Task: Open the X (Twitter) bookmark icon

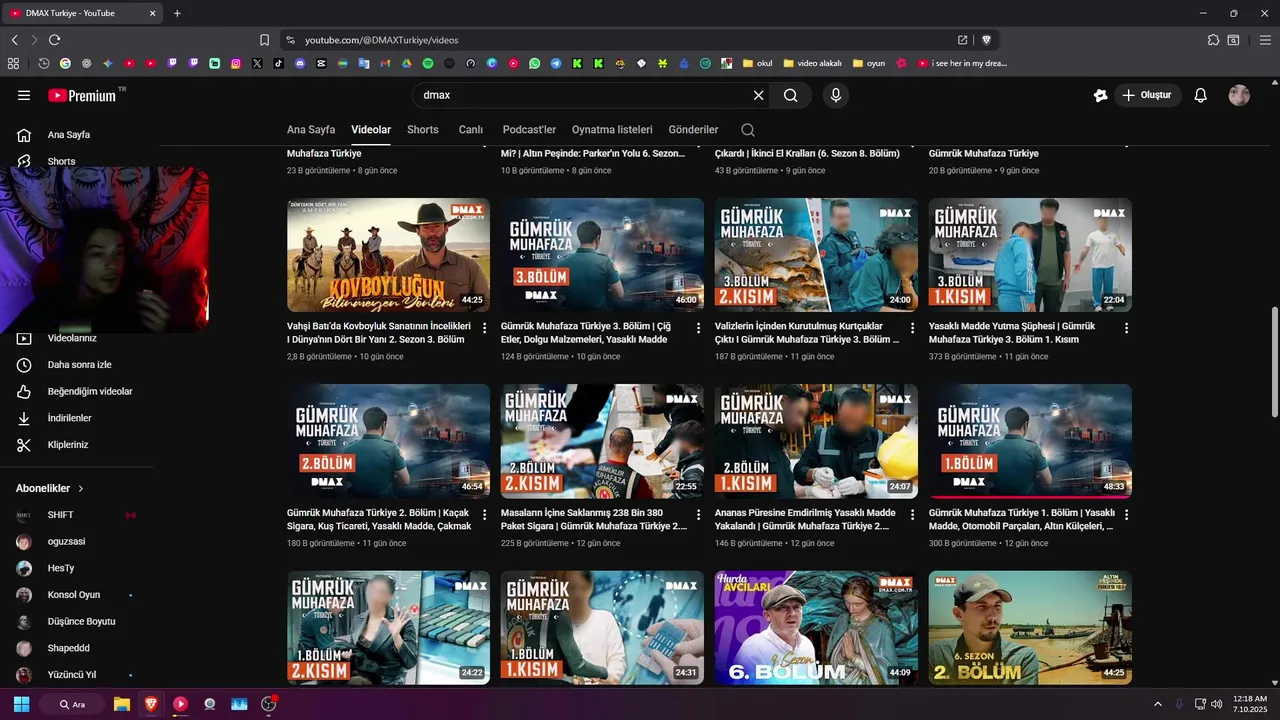Action: 257,63
